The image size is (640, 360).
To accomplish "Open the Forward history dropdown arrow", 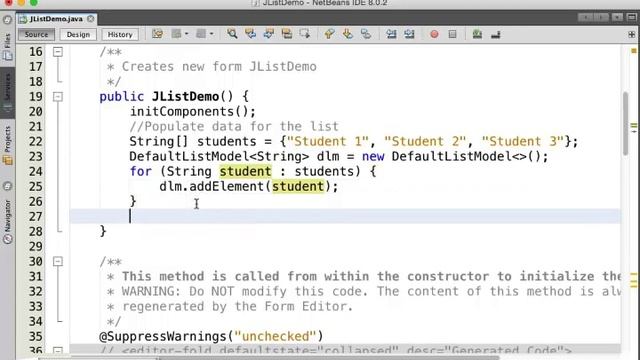I will pyautogui.click(x=211, y=34).
